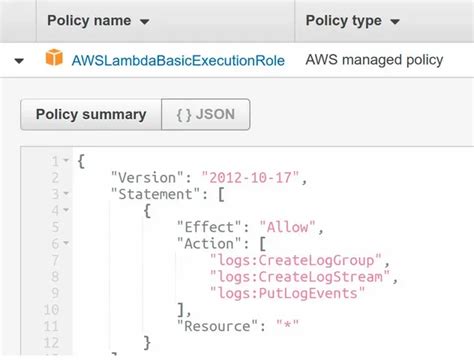Image resolution: width=474 pixels, height=360 pixels.
Task: Switch to the {} JSON tab
Action: click(206, 114)
